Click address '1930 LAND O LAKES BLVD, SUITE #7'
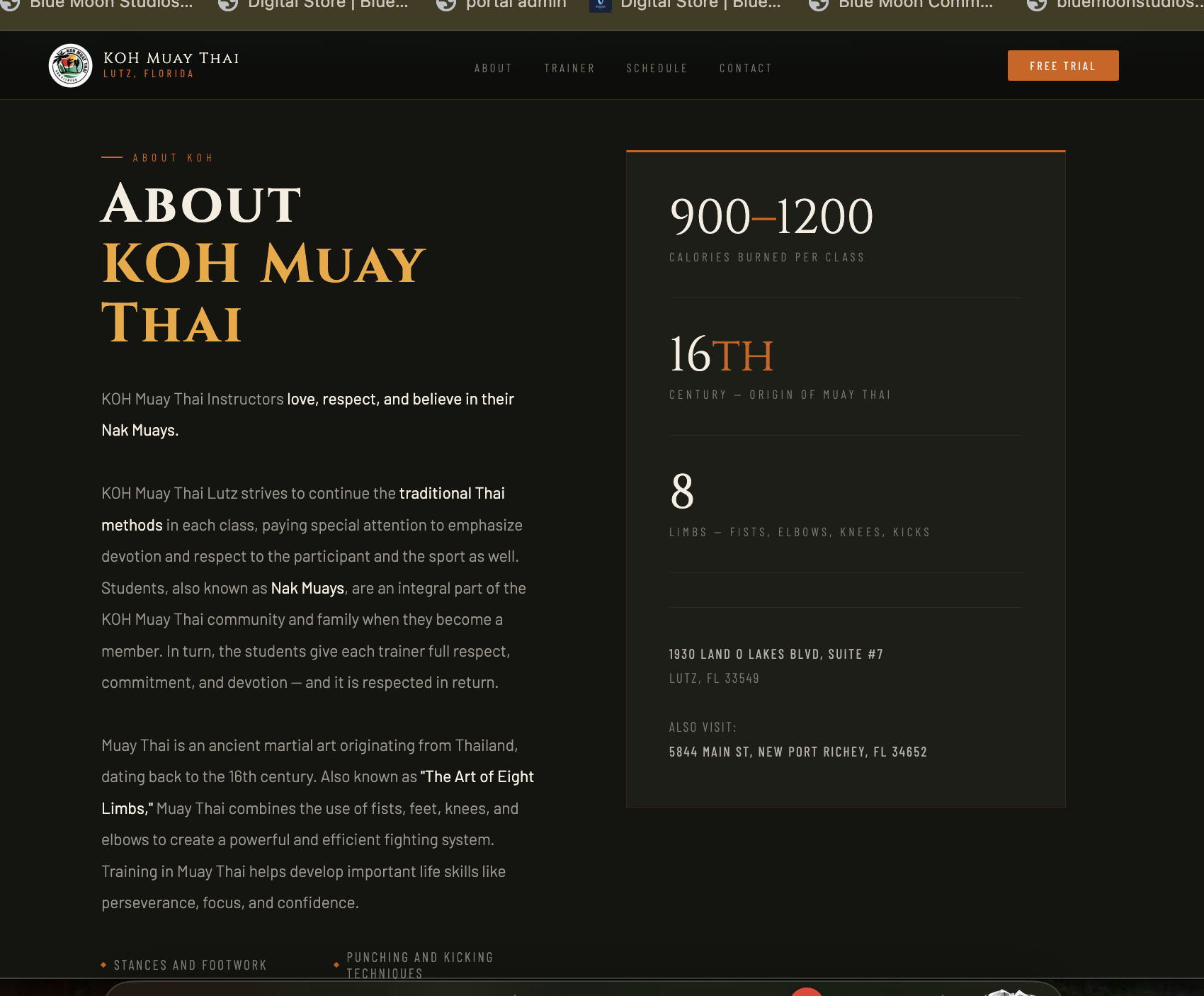Image resolution: width=1204 pixels, height=996 pixels. pos(776,654)
